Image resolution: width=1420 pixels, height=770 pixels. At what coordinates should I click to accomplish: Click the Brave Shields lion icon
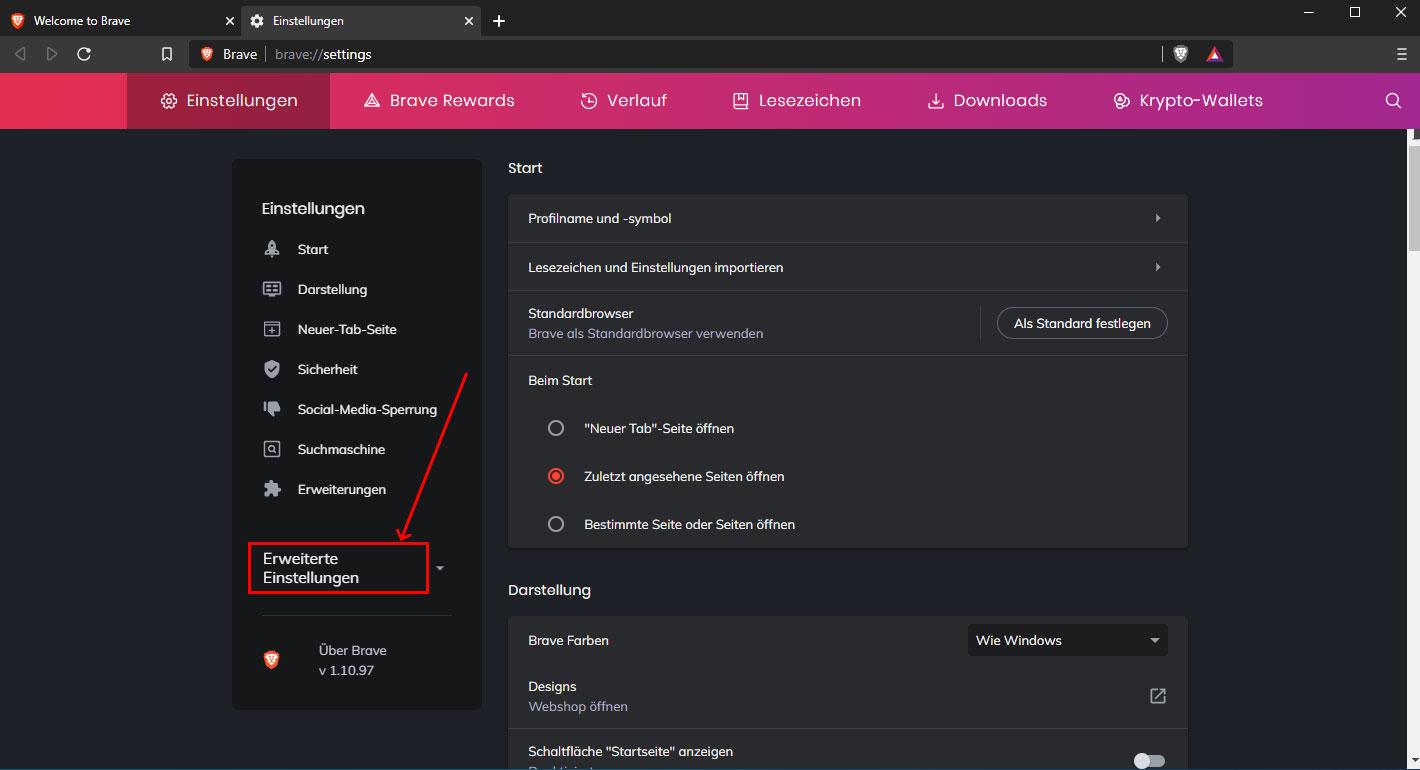1181,54
